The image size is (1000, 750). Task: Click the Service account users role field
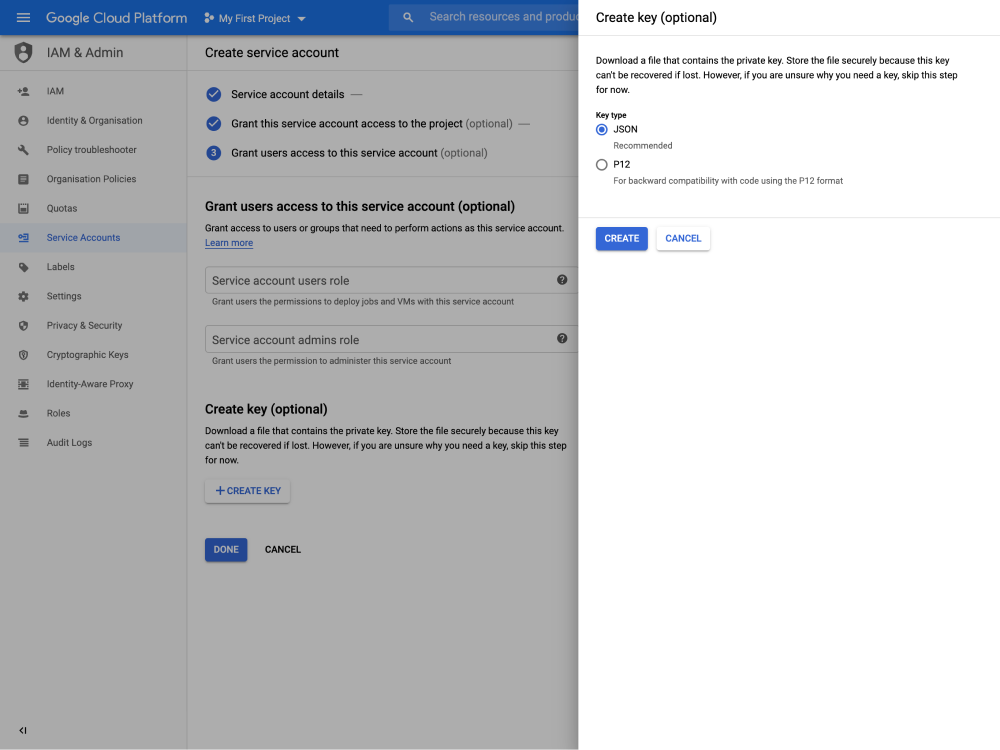tap(380, 281)
